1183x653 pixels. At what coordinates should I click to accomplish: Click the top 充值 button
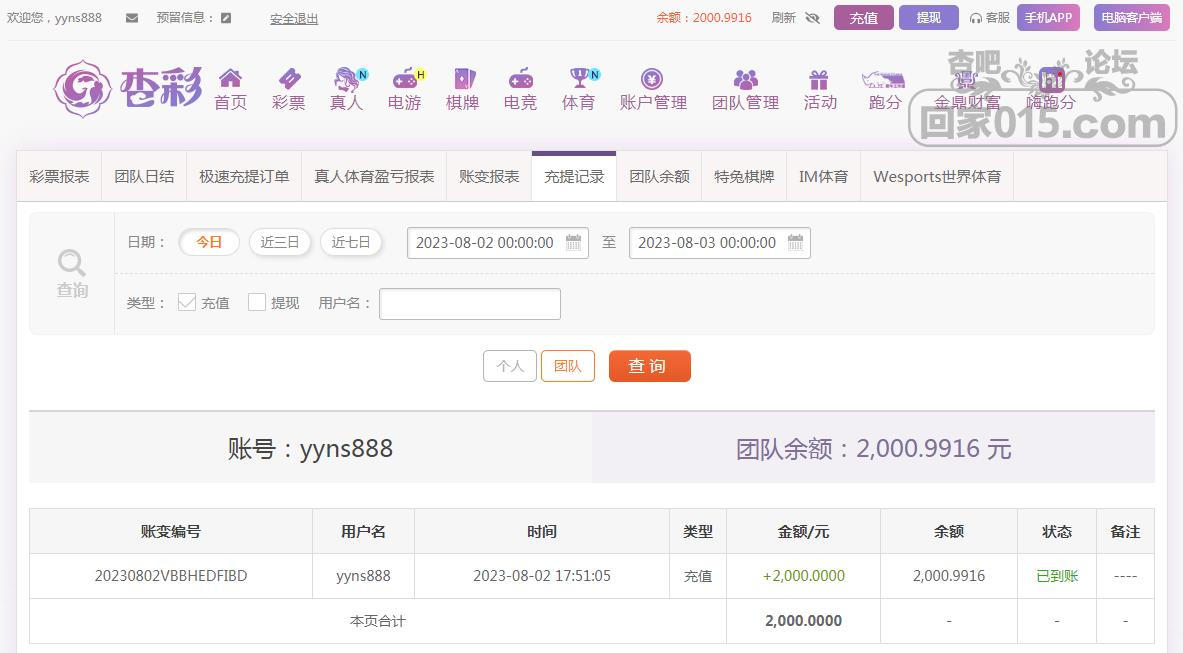pyautogui.click(x=864, y=17)
